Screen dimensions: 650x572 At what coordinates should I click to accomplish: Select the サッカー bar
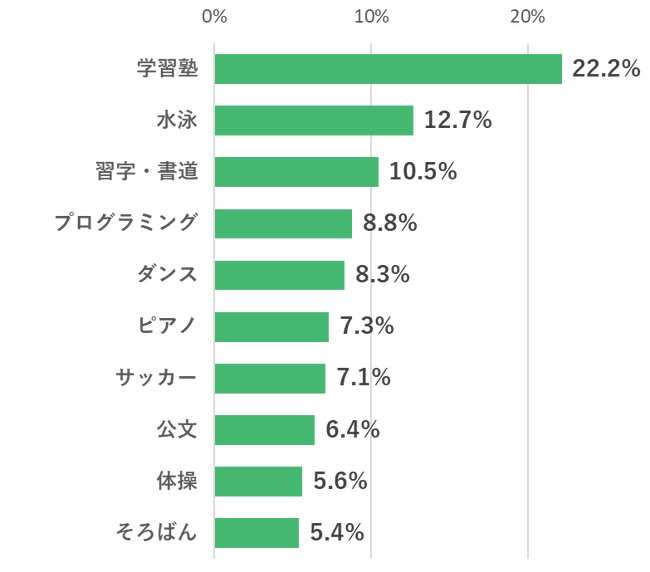click(x=270, y=378)
